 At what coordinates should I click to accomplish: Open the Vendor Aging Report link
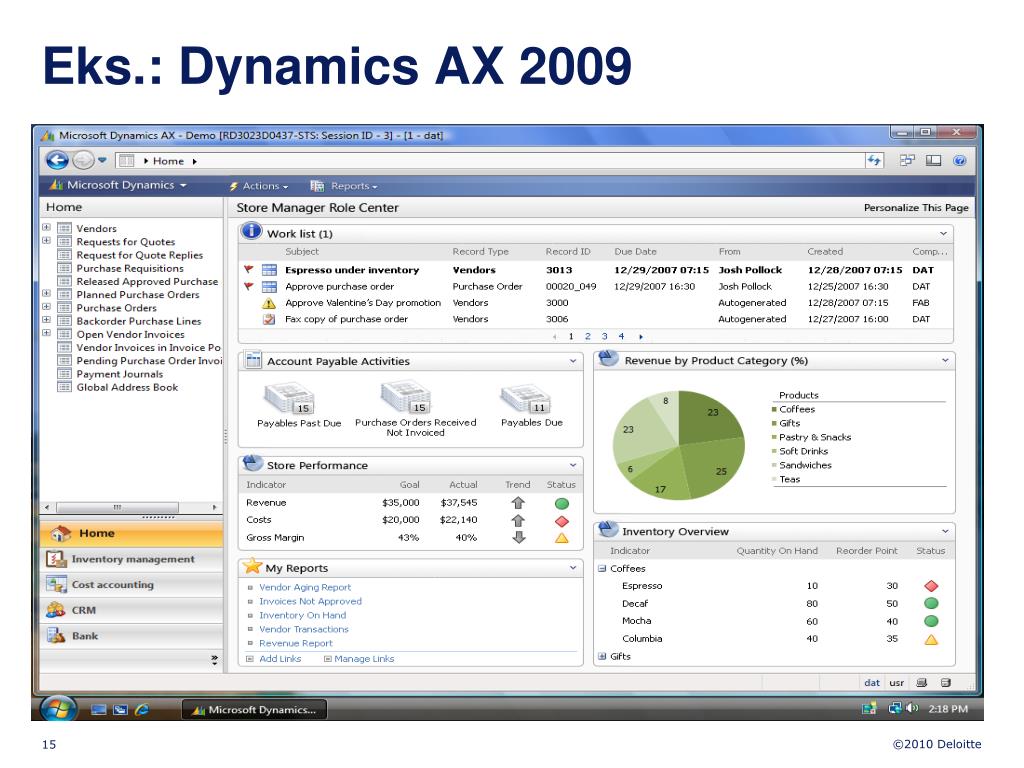(305, 588)
